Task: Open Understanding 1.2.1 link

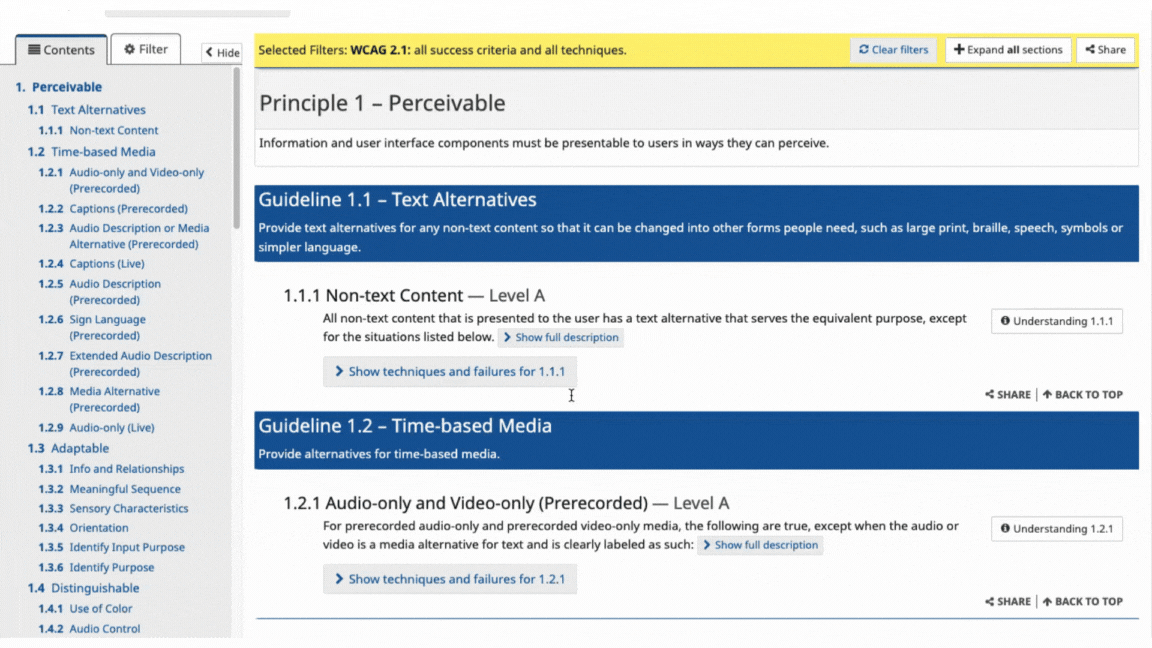Action: point(1056,528)
